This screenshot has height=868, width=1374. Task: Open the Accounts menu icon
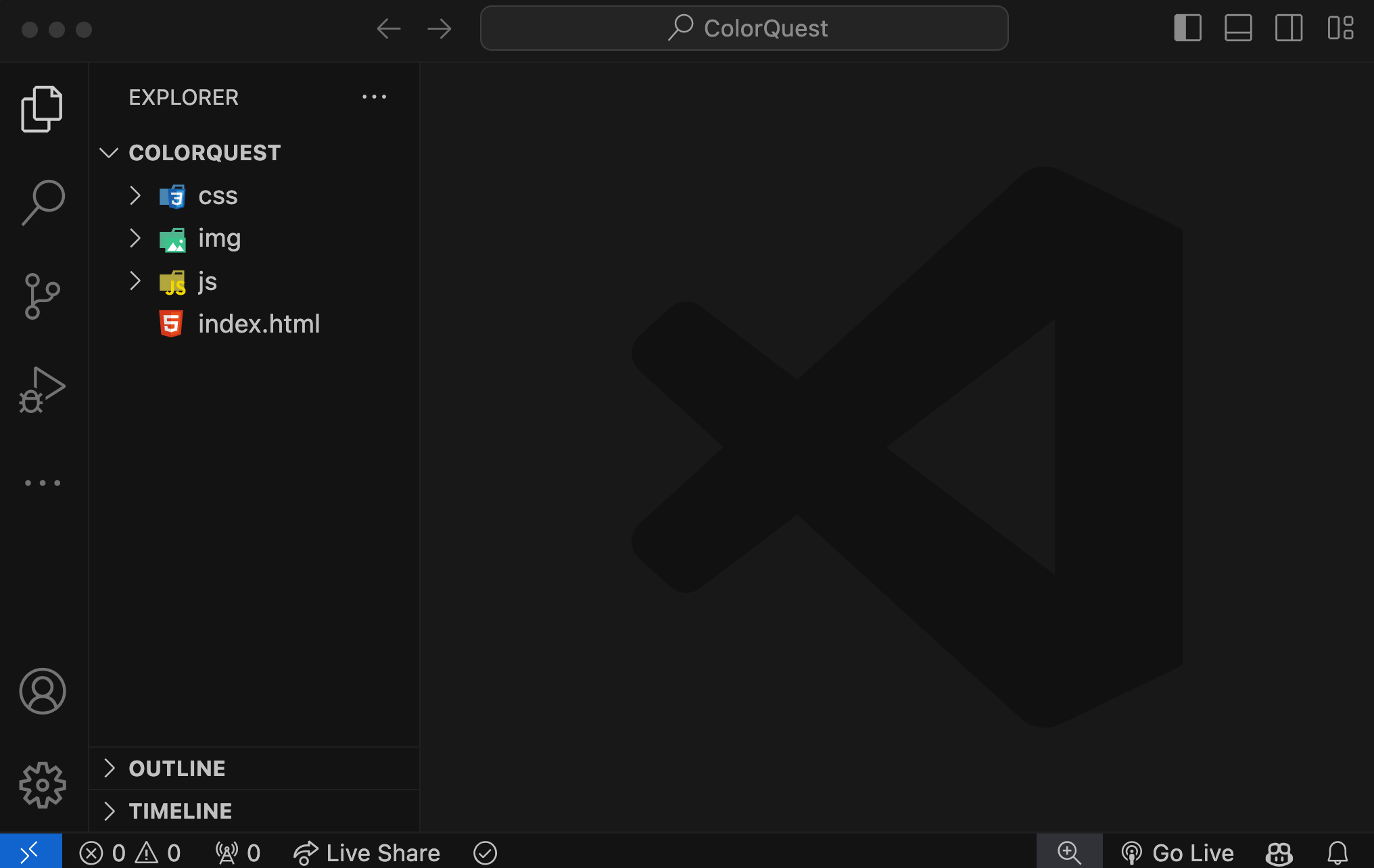pyautogui.click(x=42, y=691)
